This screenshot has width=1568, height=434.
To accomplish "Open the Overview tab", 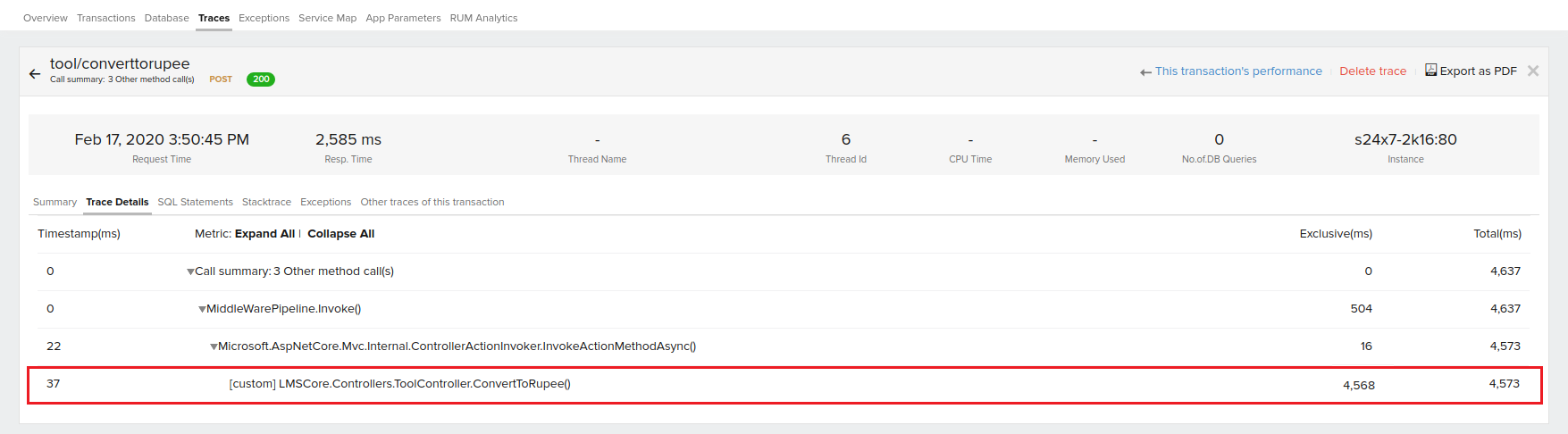I will [45, 18].
